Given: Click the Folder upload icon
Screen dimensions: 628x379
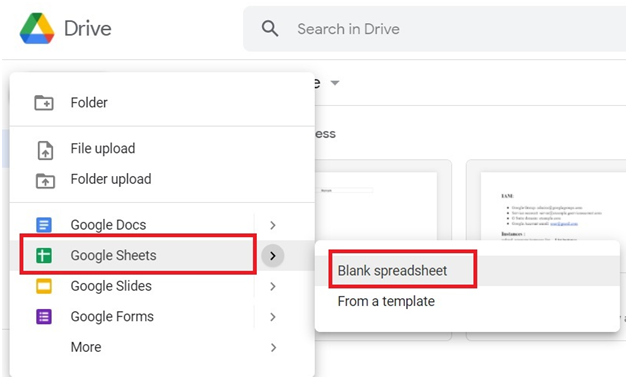Looking at the screenshot, I should coord(45,181).
